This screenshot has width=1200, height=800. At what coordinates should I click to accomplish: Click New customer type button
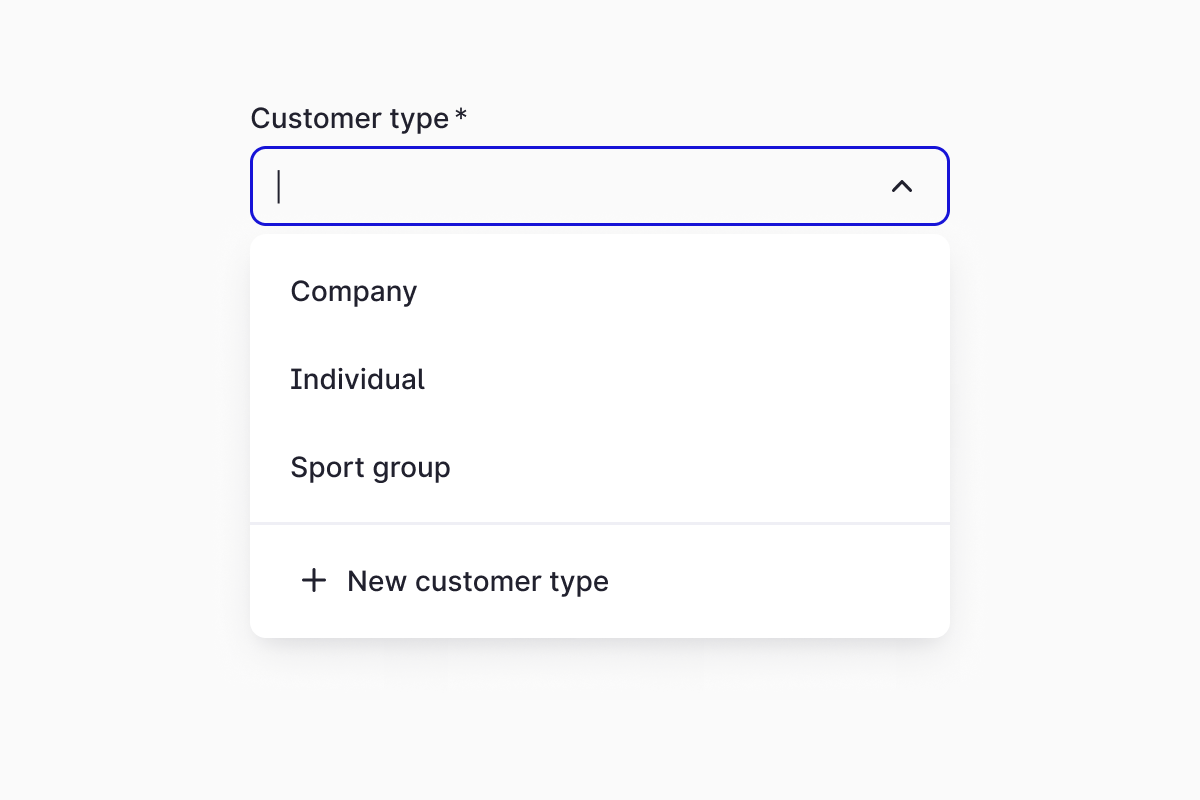point(455,581)
